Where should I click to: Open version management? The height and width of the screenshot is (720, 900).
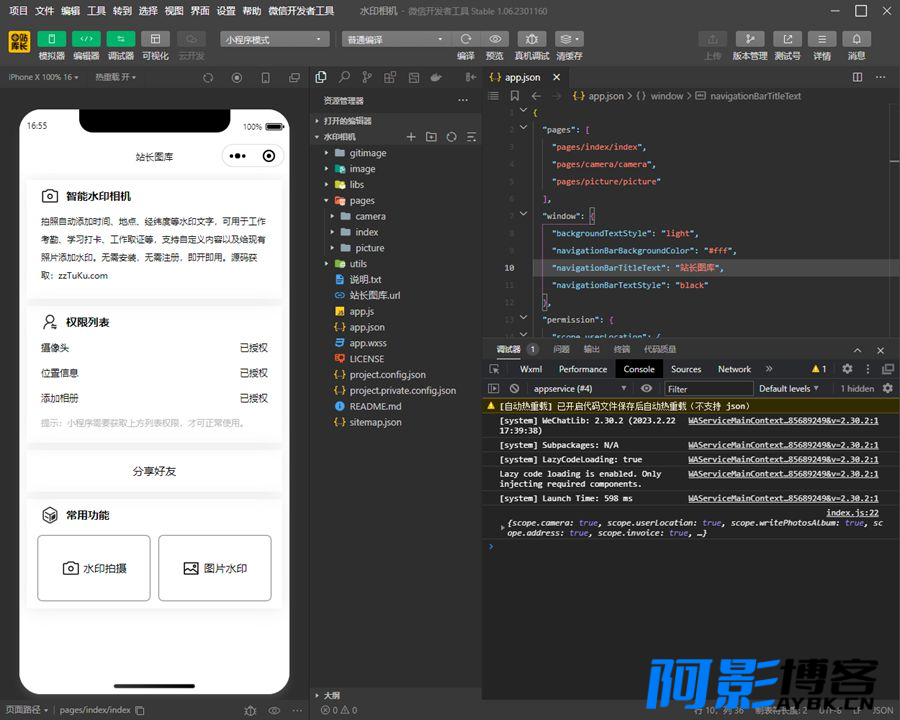tap(750, 39)
